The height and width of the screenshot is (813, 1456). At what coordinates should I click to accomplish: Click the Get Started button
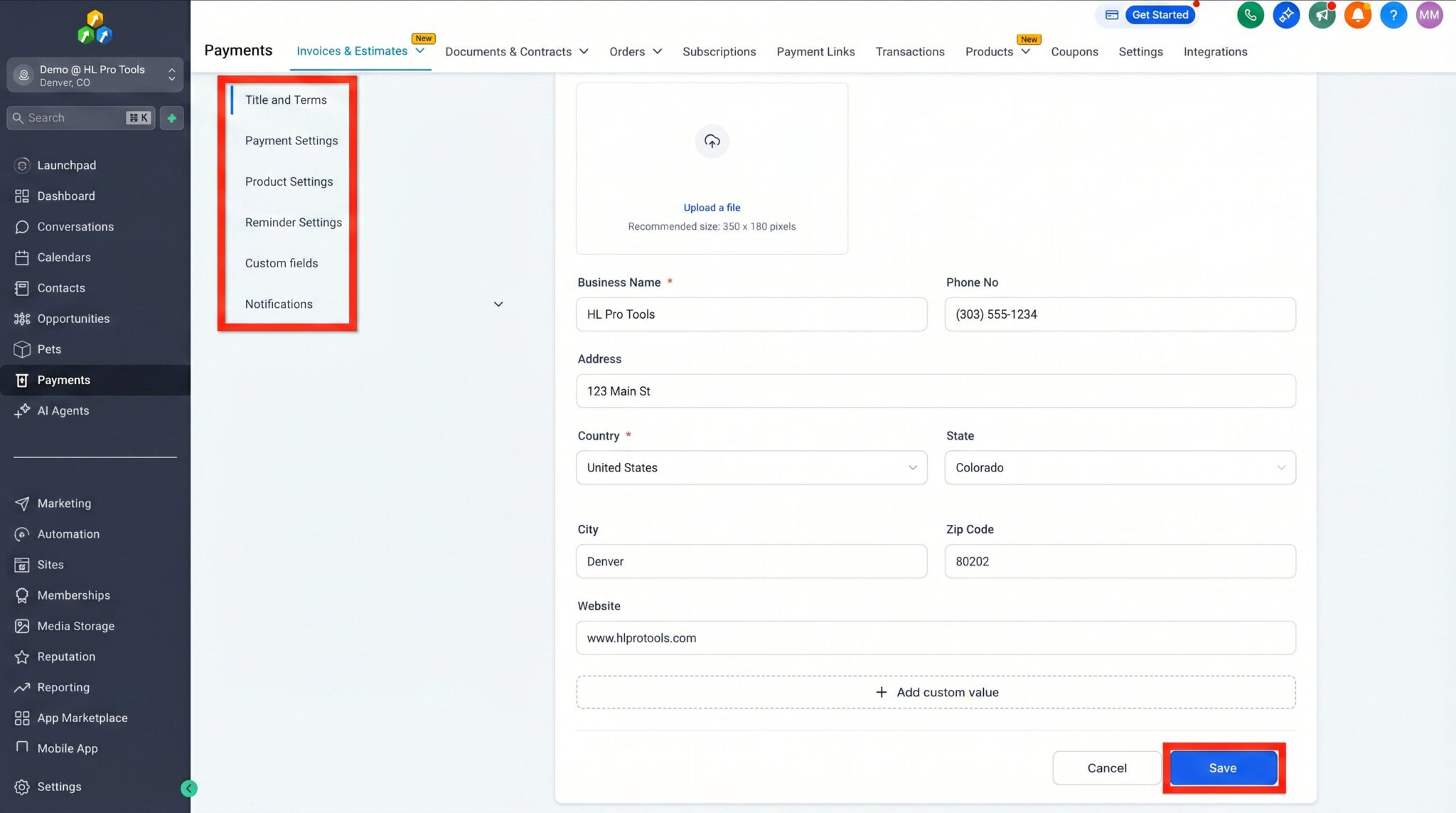pyautogui.click(x=1160, y=15)
